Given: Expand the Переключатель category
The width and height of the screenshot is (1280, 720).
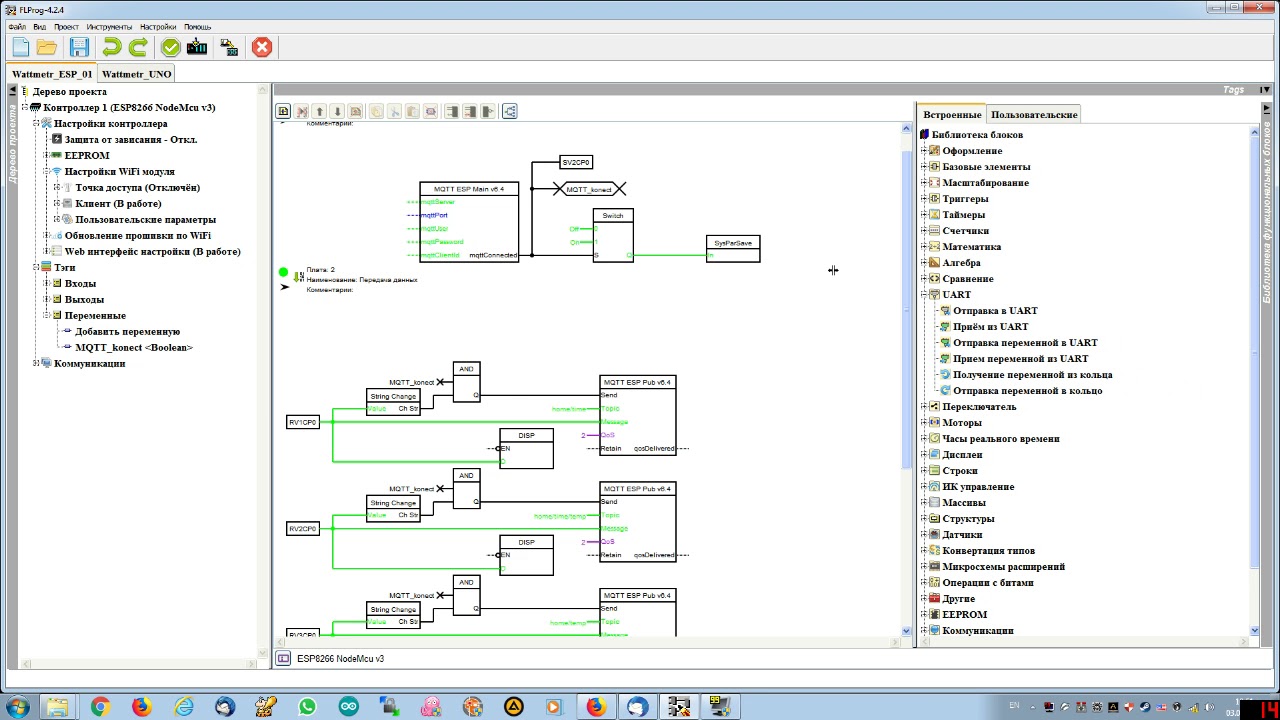Looking at the screenshot, I should 924,407.
